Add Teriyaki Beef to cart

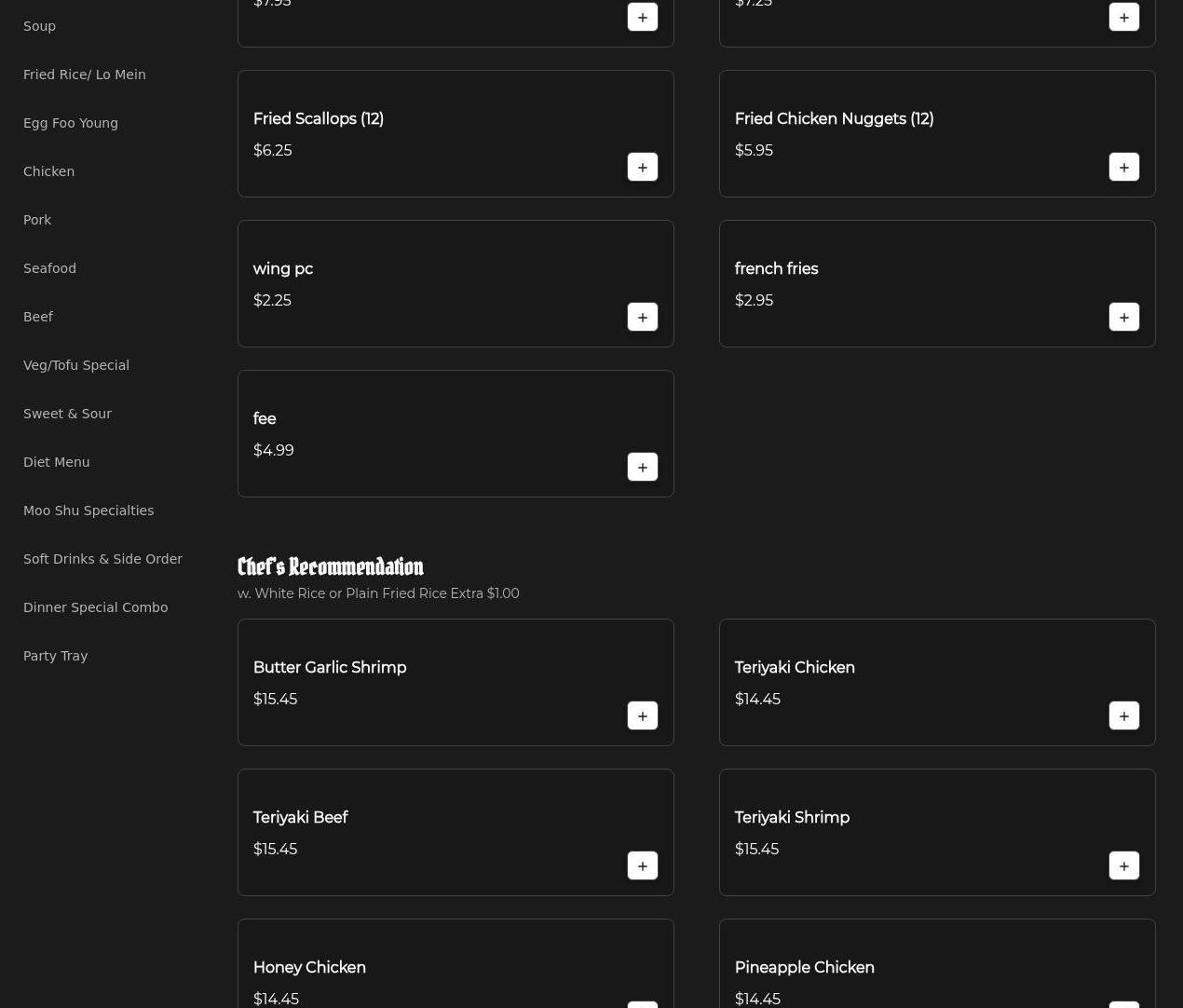click(643, 865)
